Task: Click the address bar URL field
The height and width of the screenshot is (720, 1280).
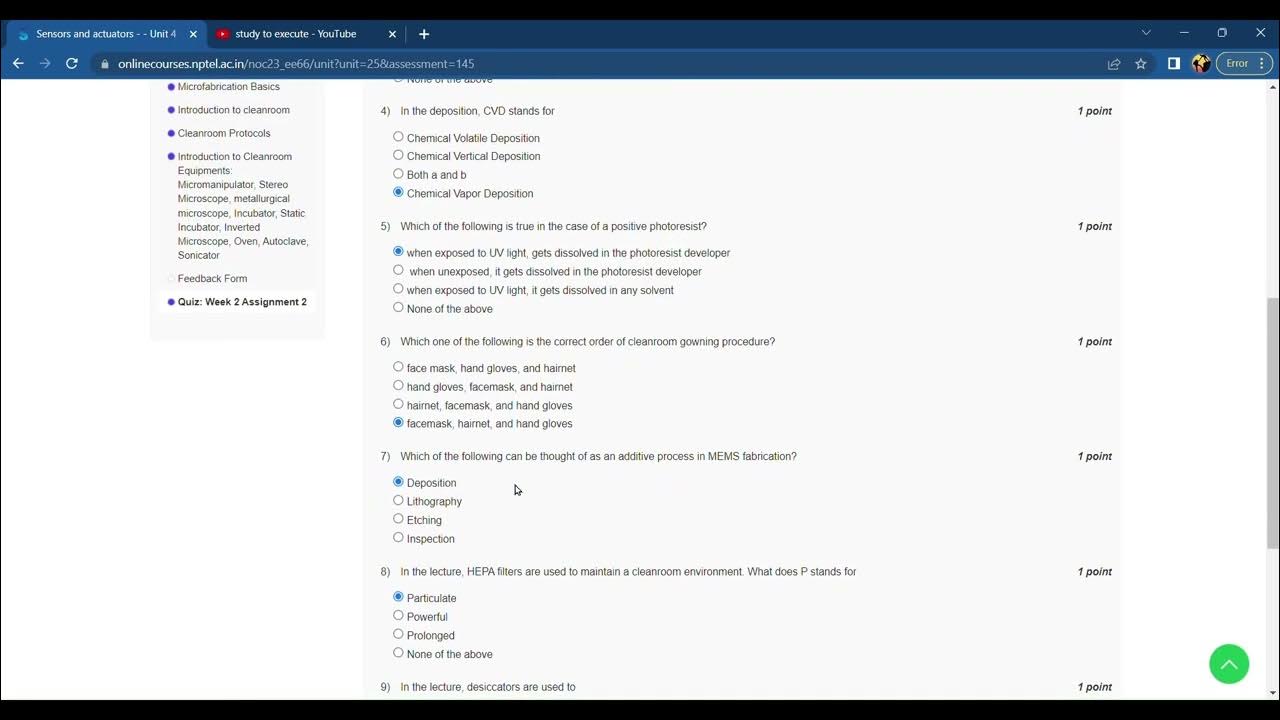Action: (600, 63)
